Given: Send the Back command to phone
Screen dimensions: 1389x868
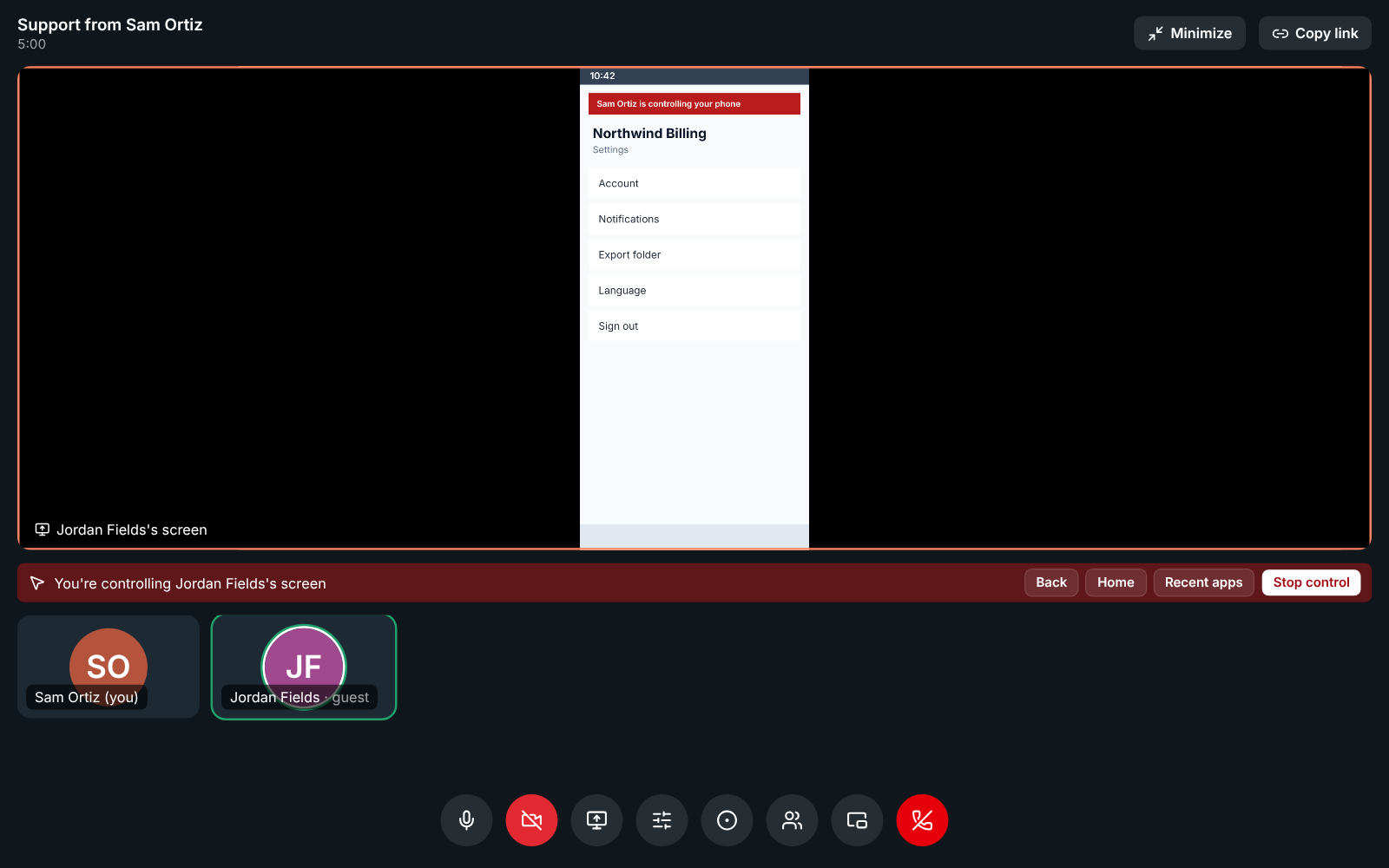Looking at the screenshot, I should pyautogui.click(x=1051, y=582).
